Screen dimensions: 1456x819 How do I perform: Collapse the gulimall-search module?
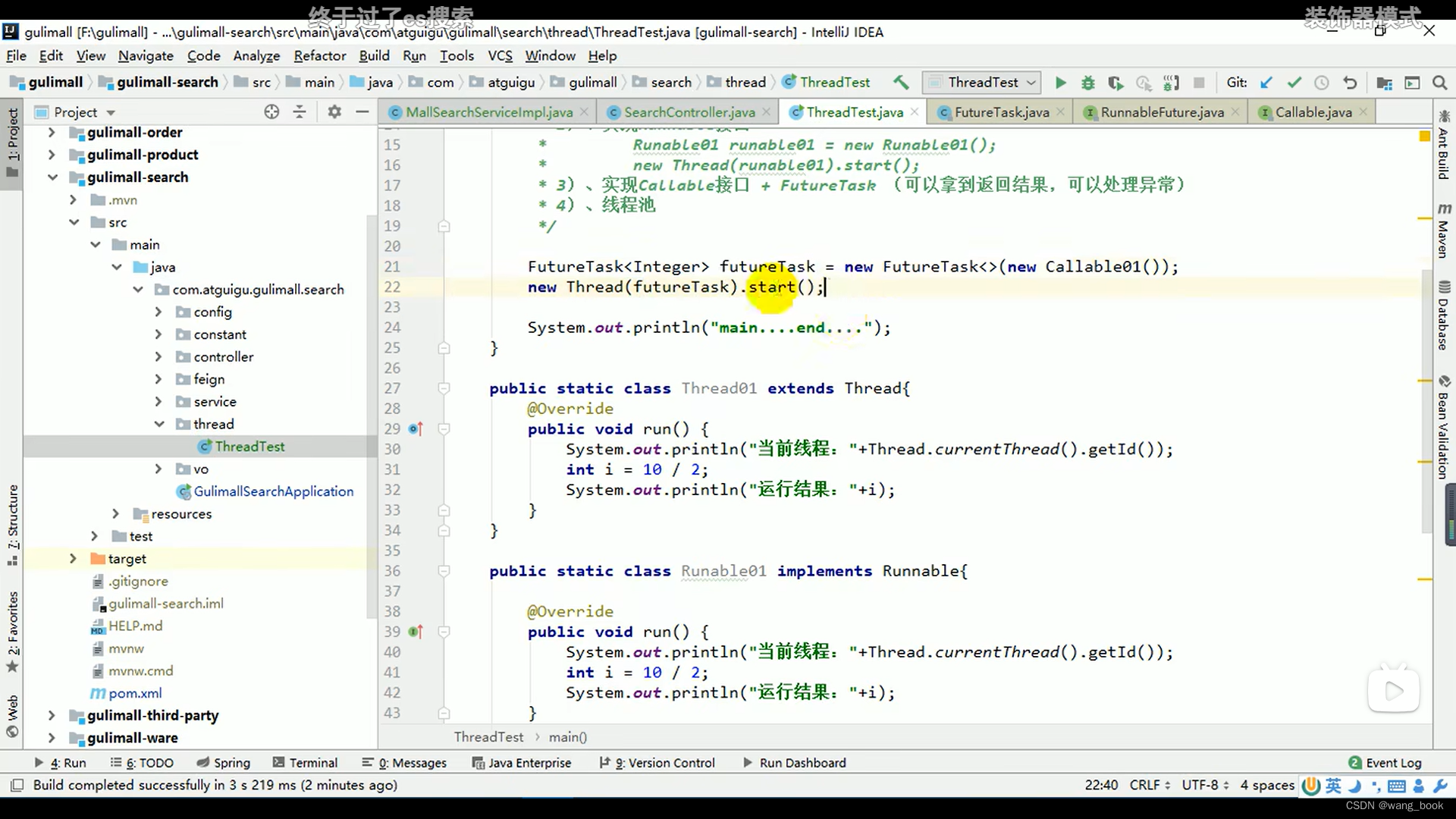(52, 177)
